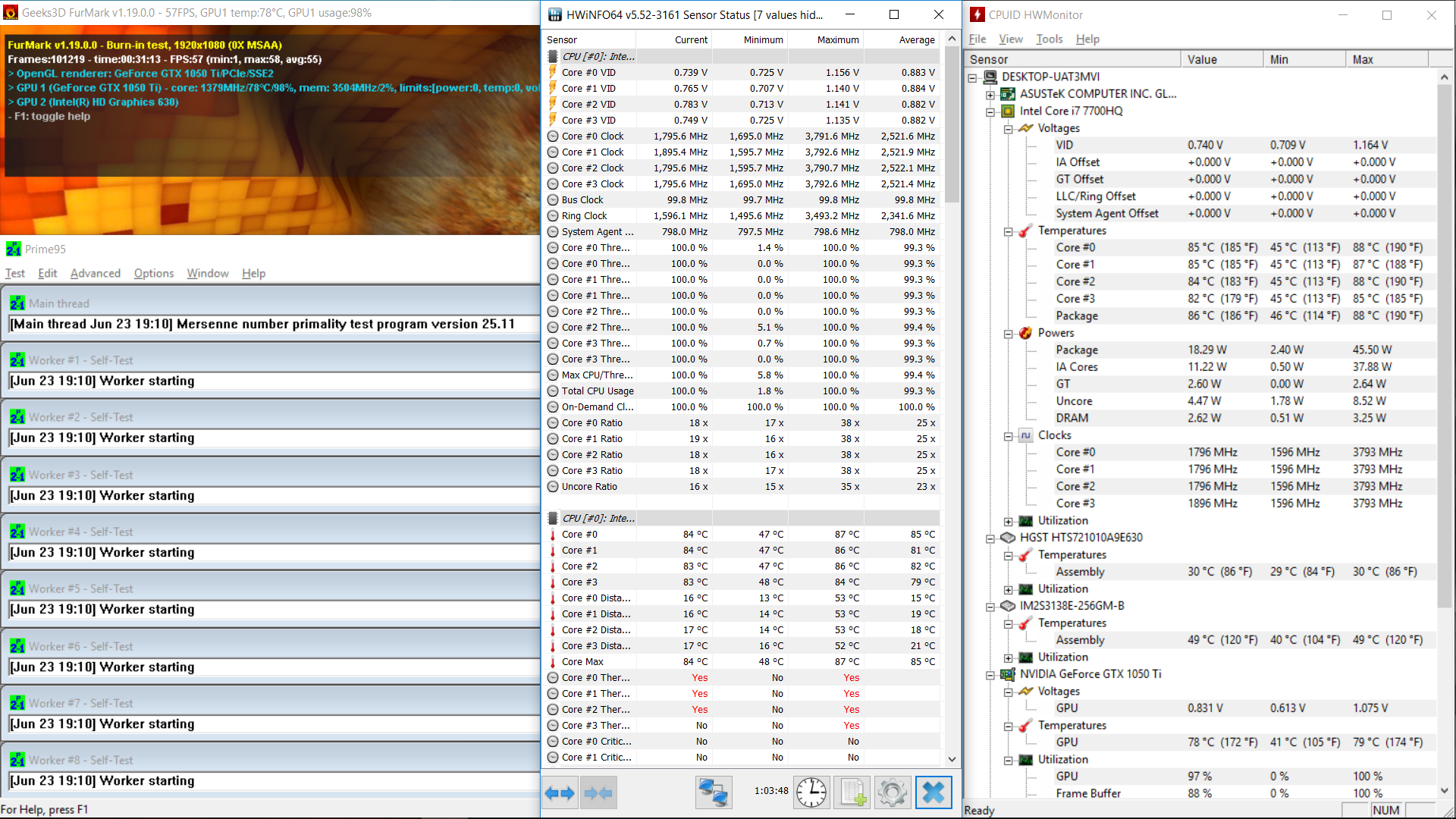
Task: Open the Tools menu in HWMonitor
Action: (1049, 39)
